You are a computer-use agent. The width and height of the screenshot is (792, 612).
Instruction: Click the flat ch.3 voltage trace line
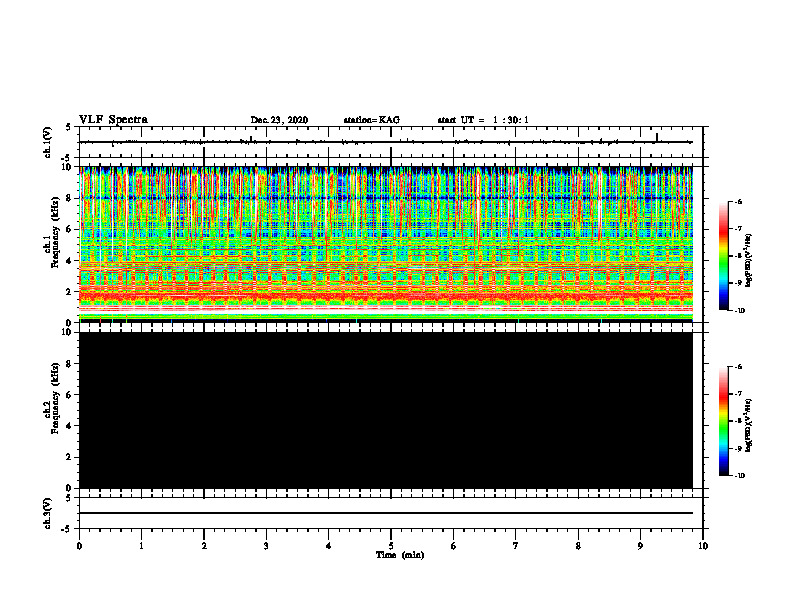click(386, 513)
